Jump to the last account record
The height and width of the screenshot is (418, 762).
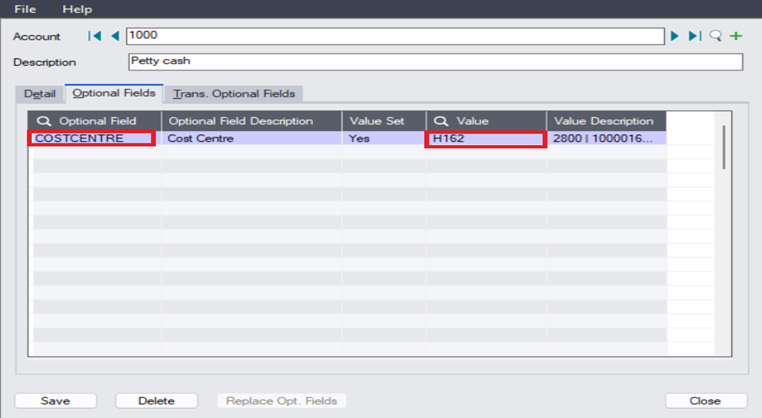[695, 36]
